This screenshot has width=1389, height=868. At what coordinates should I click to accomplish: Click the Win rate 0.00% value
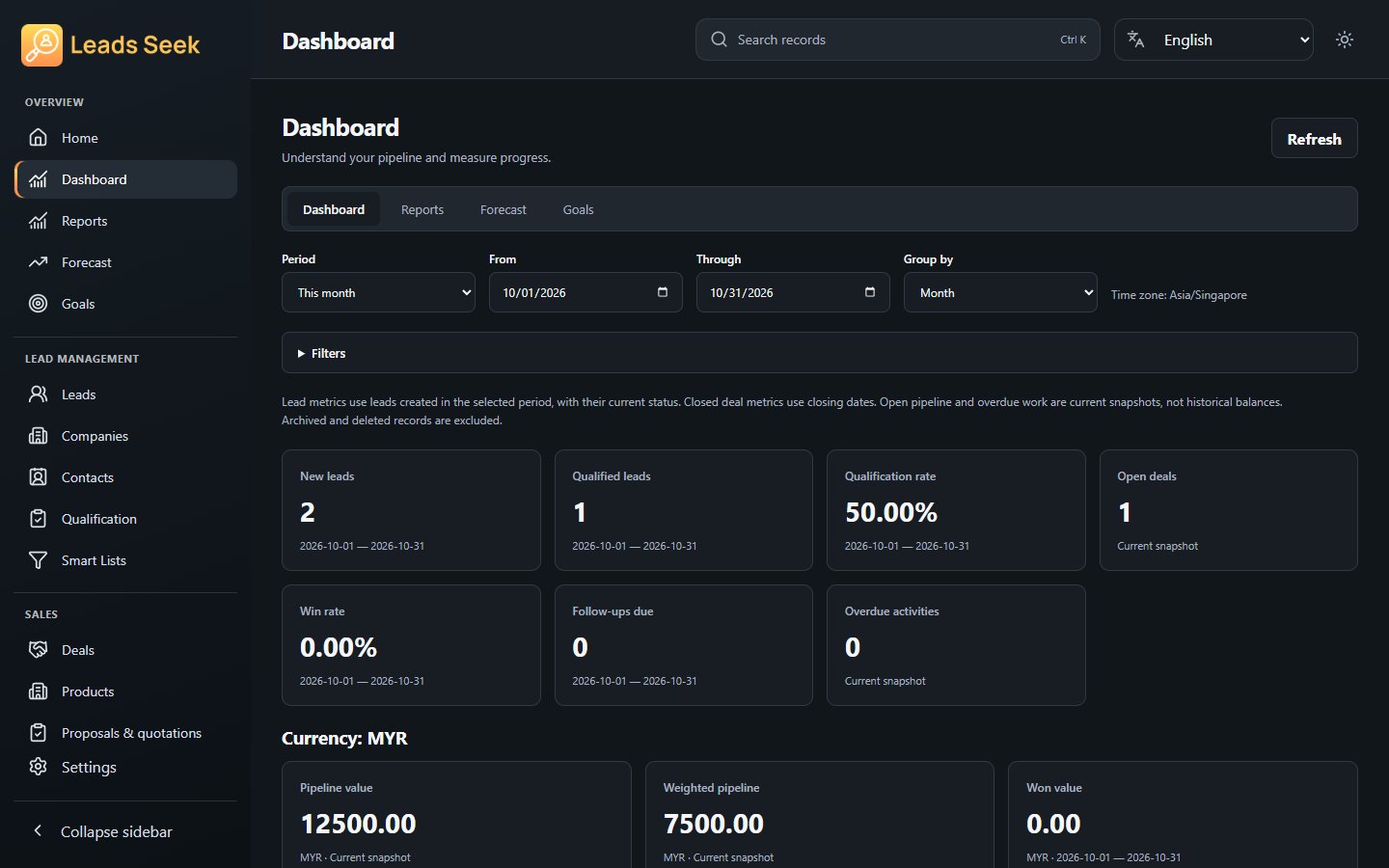[x=339, y=647]
